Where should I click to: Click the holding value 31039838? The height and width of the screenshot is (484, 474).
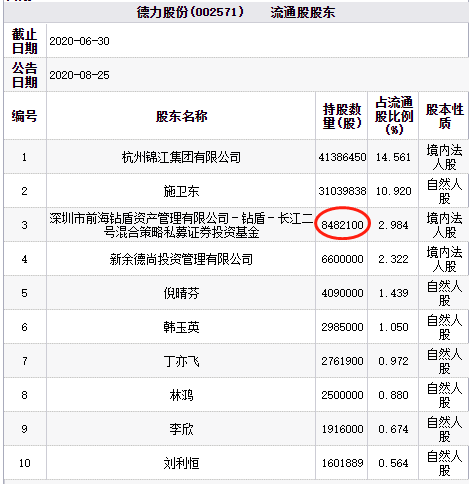pyautogui.click(x=342, y=191)
